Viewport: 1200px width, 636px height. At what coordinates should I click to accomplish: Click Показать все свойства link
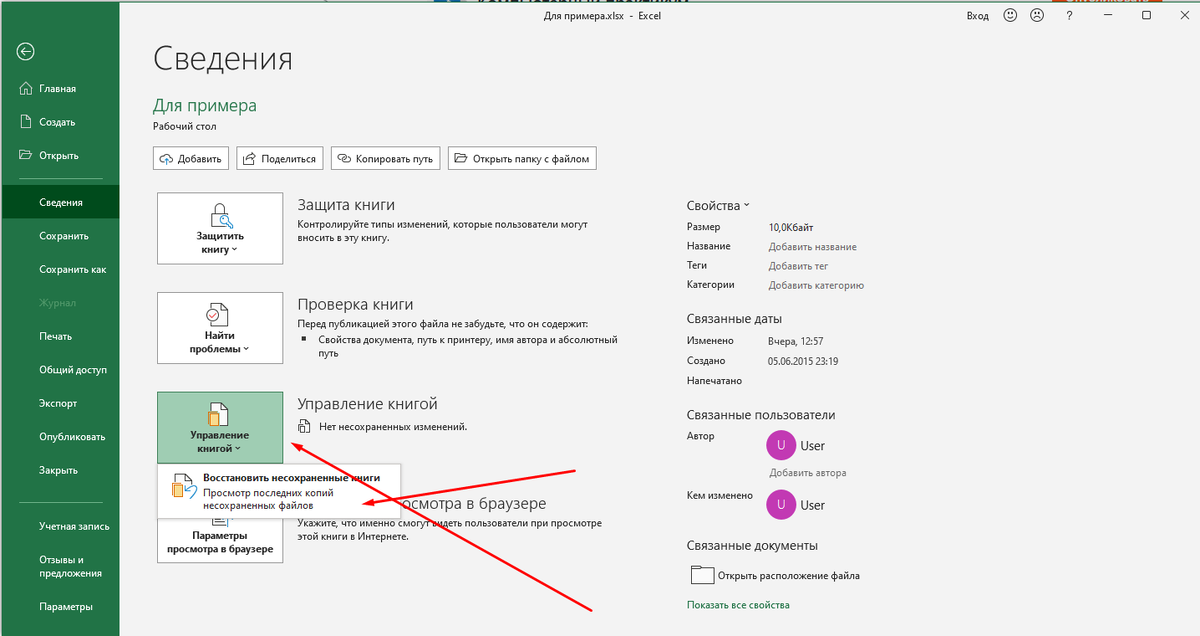click(738, 605)
